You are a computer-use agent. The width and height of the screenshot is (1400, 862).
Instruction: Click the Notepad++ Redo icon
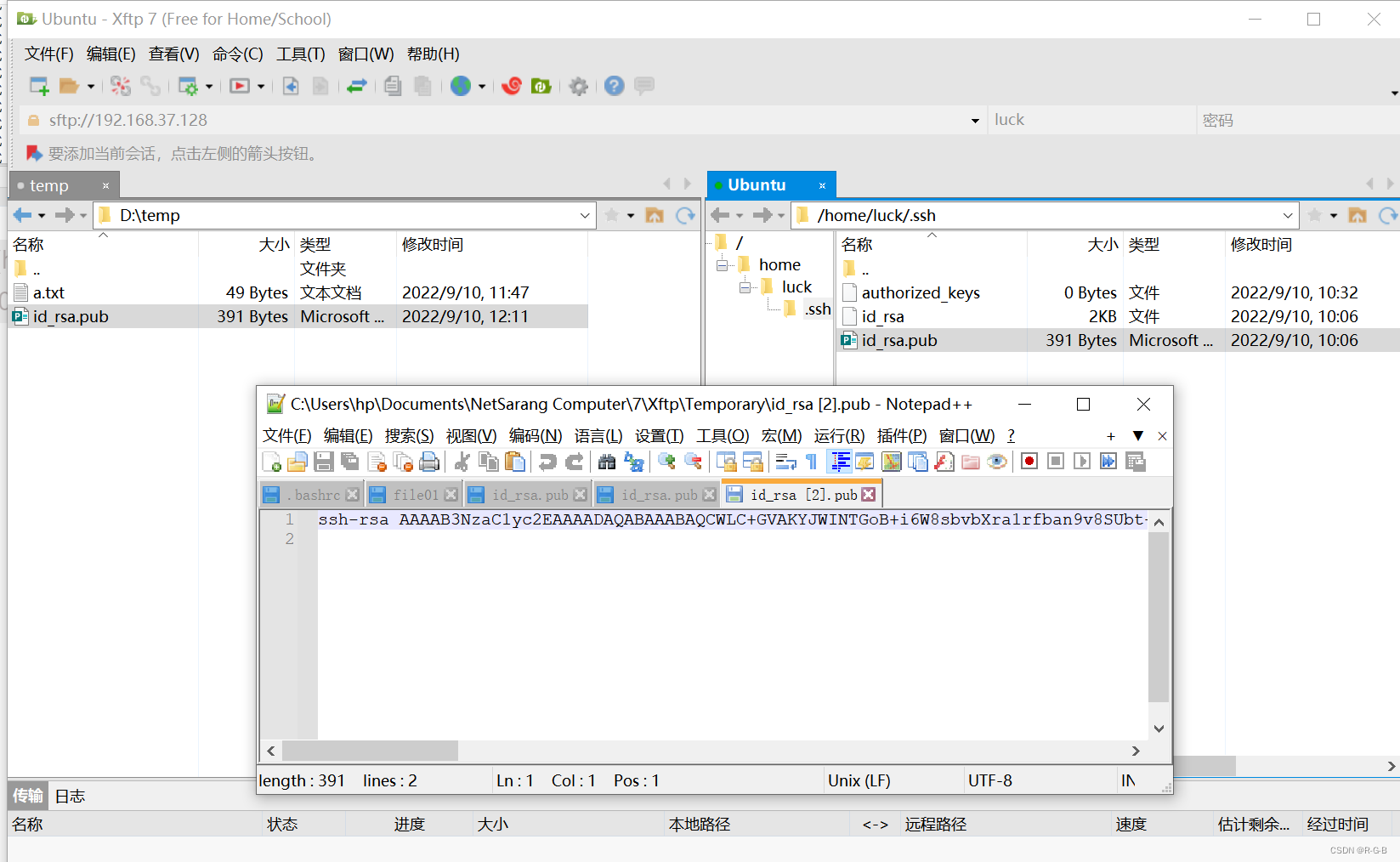[575, 462]
